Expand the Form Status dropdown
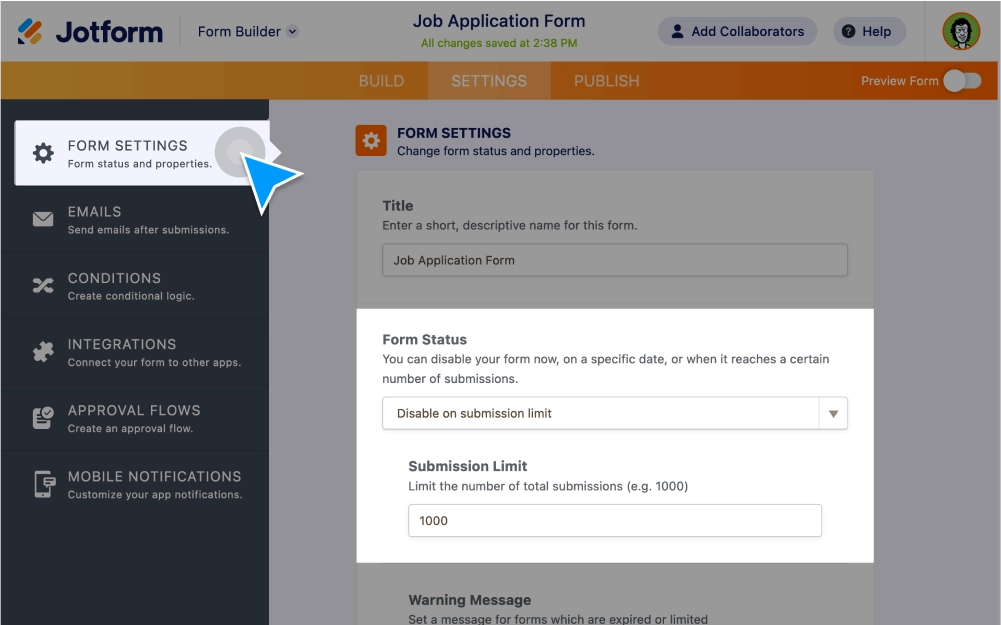The height and width of the screenshot is (625, 1001). pyautogui.click(x=833, y=413)
